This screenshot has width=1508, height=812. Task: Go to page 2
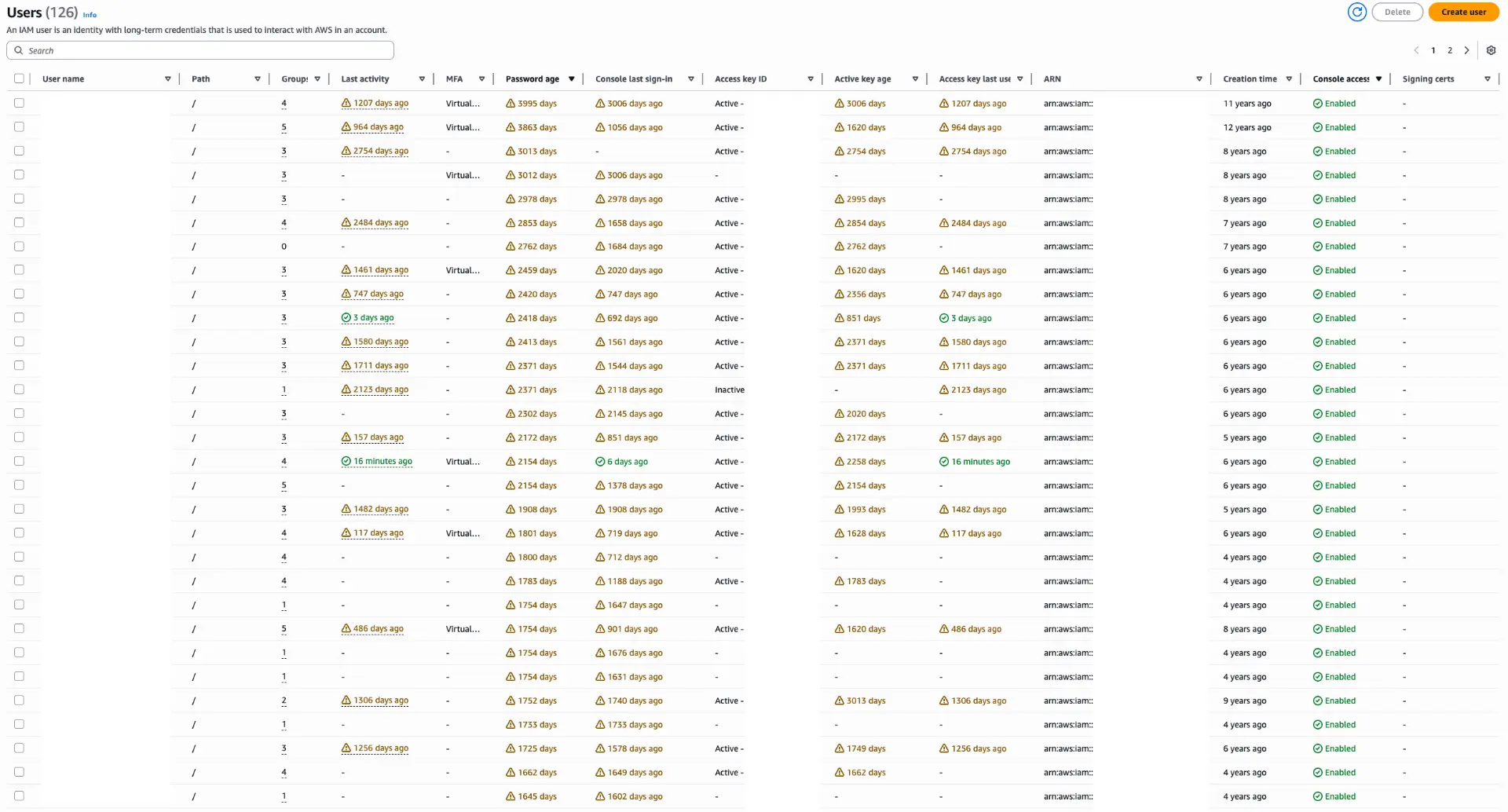pos(1450,50)
